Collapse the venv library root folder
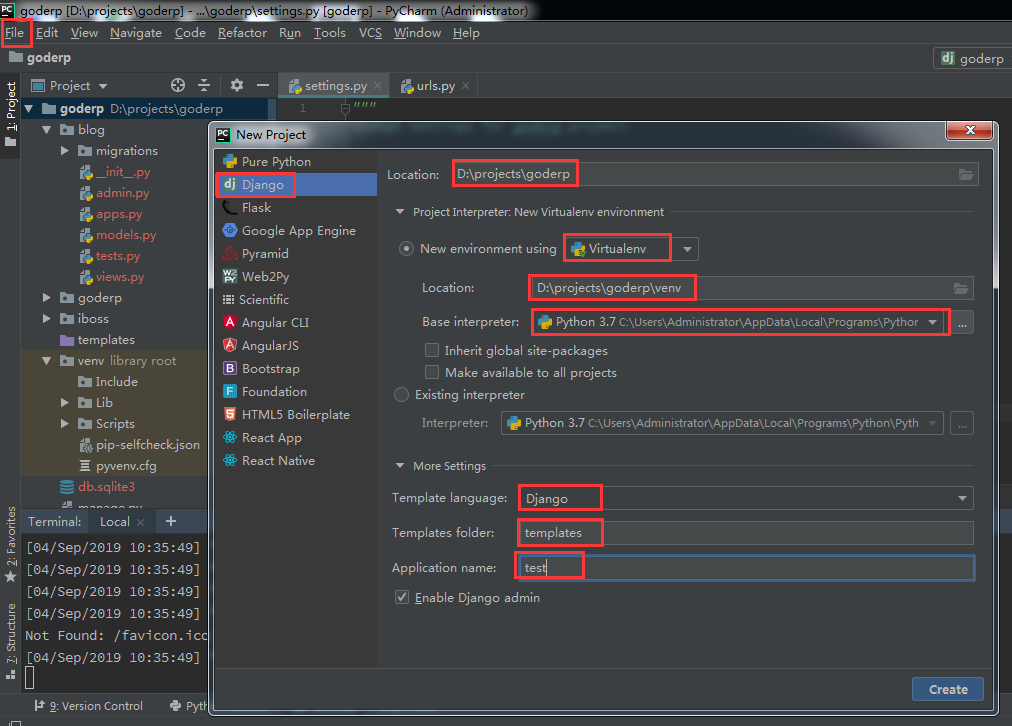The height and width of the screenshot is (726, 1012). point(46,361)
